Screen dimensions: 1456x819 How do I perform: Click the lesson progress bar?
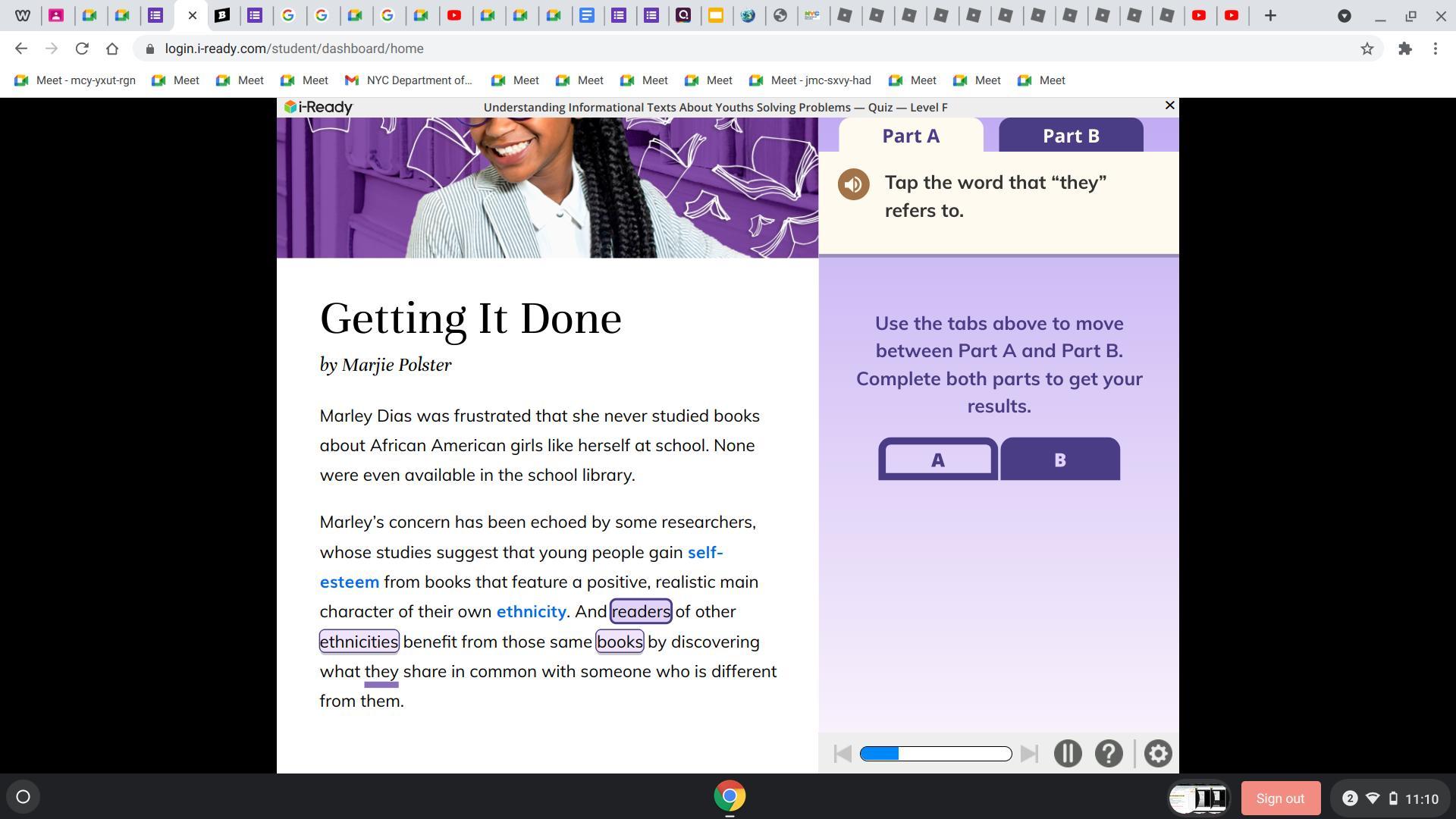tap(935, 754)
